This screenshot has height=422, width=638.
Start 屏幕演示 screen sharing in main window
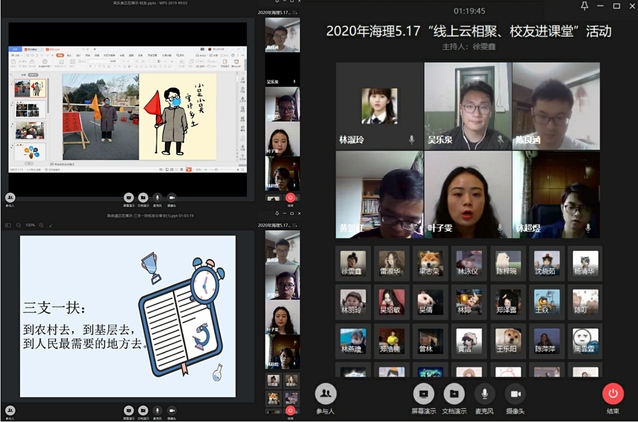pos(424,394)
